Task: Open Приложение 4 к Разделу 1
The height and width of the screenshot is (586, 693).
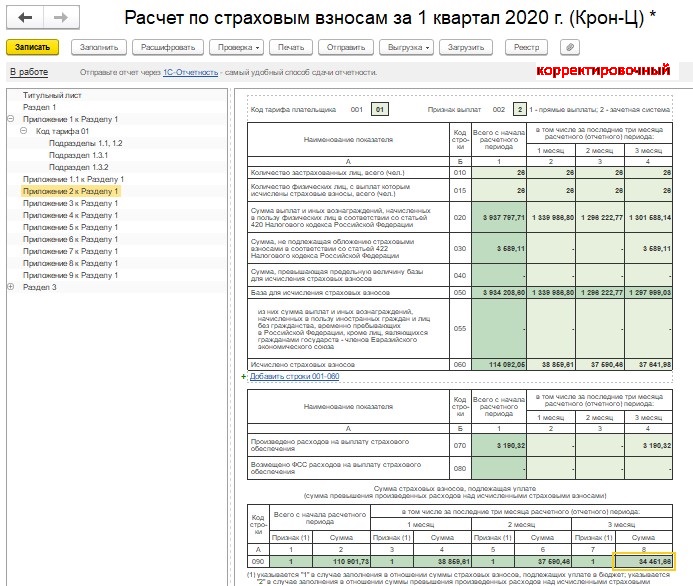Action: pos(70,215)
